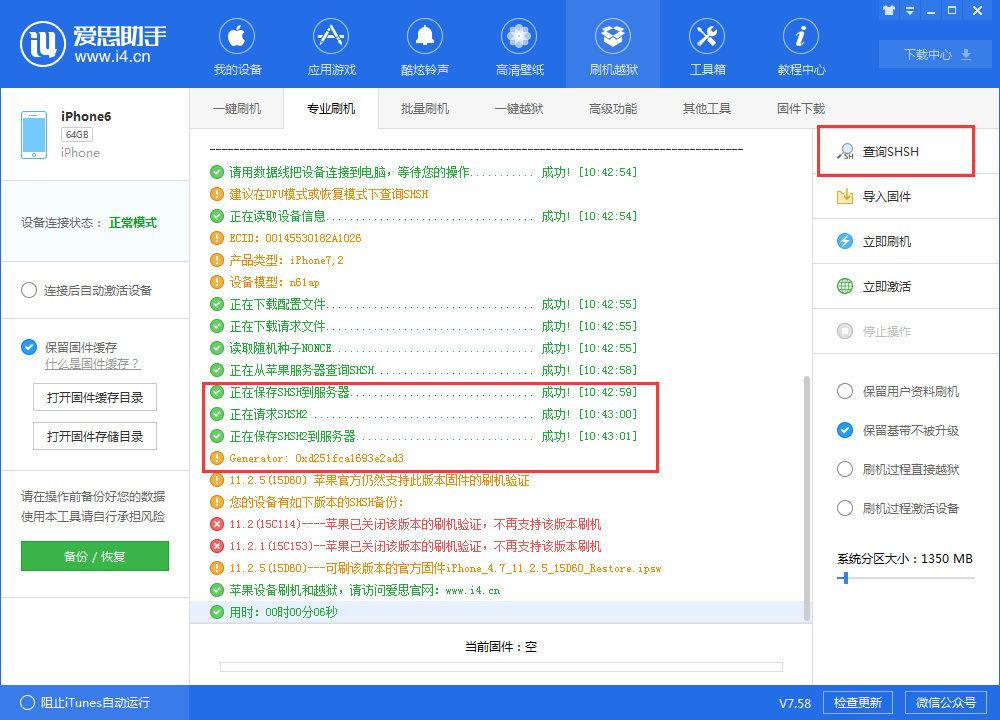Screen dimensions: 1000x720
Task: Click the skin shirt icon in title bar
Action: (889, 10)
